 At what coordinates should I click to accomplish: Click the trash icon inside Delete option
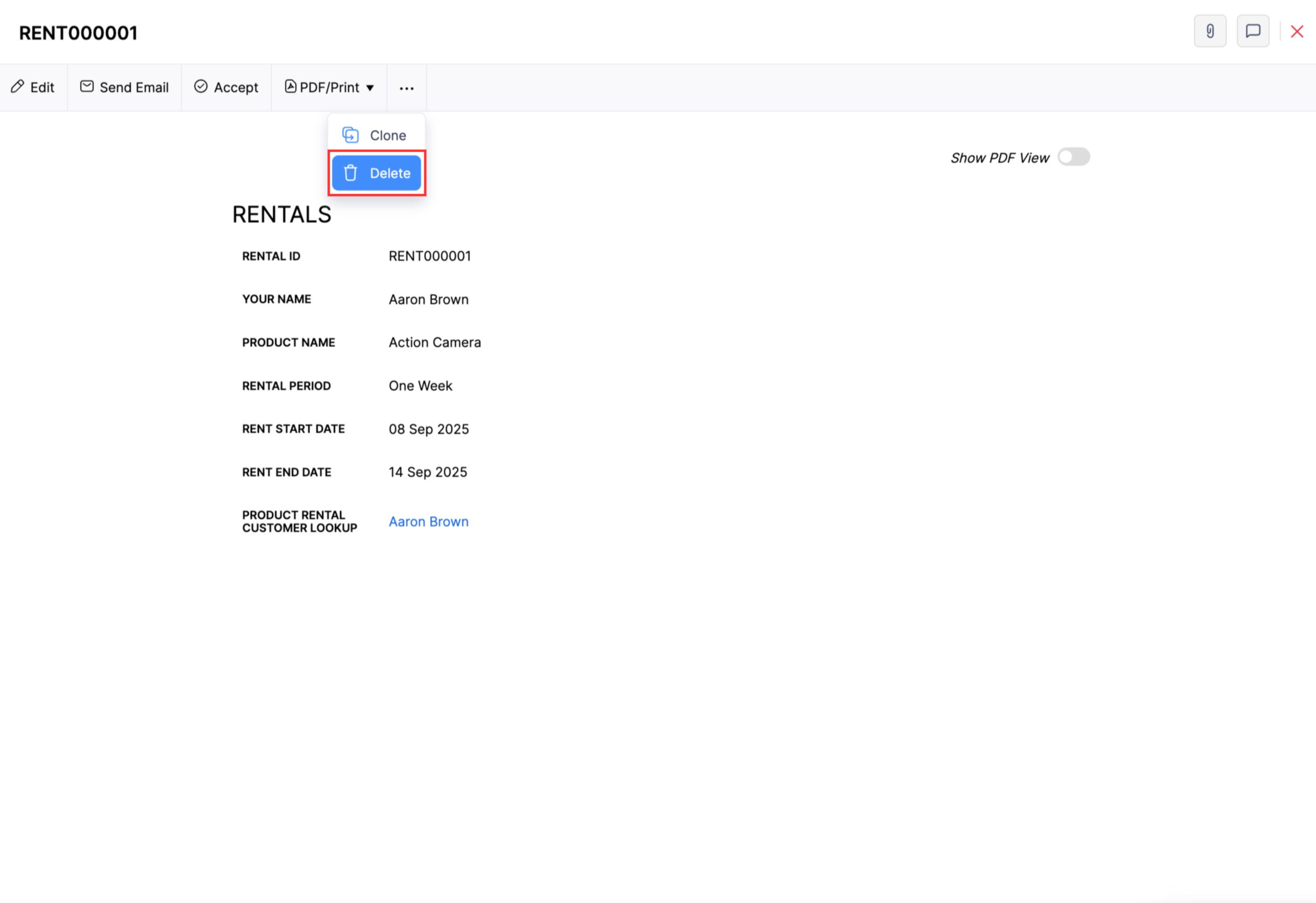(x=350, y=173)
